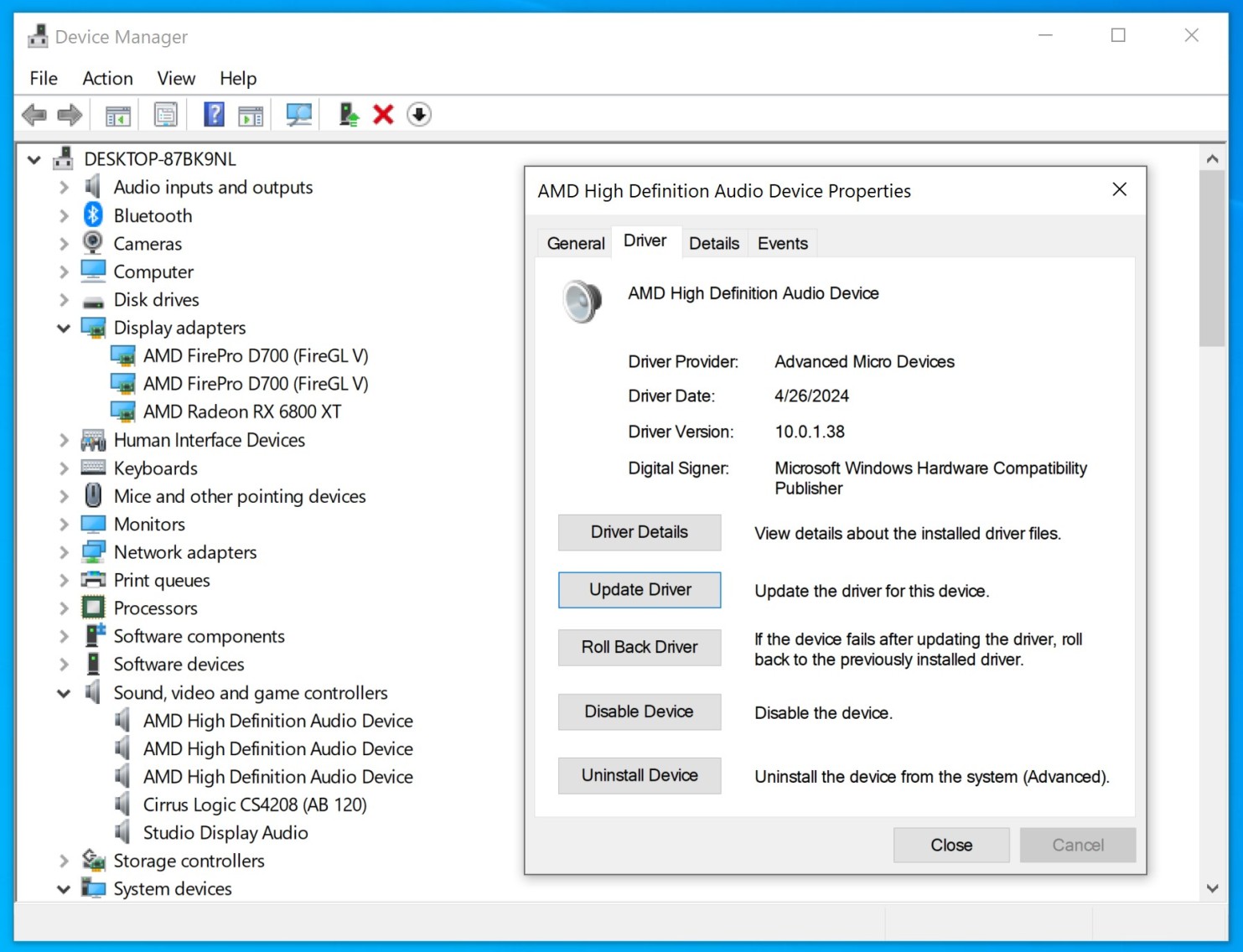Expand the Software devices chevron

(64, 665)
